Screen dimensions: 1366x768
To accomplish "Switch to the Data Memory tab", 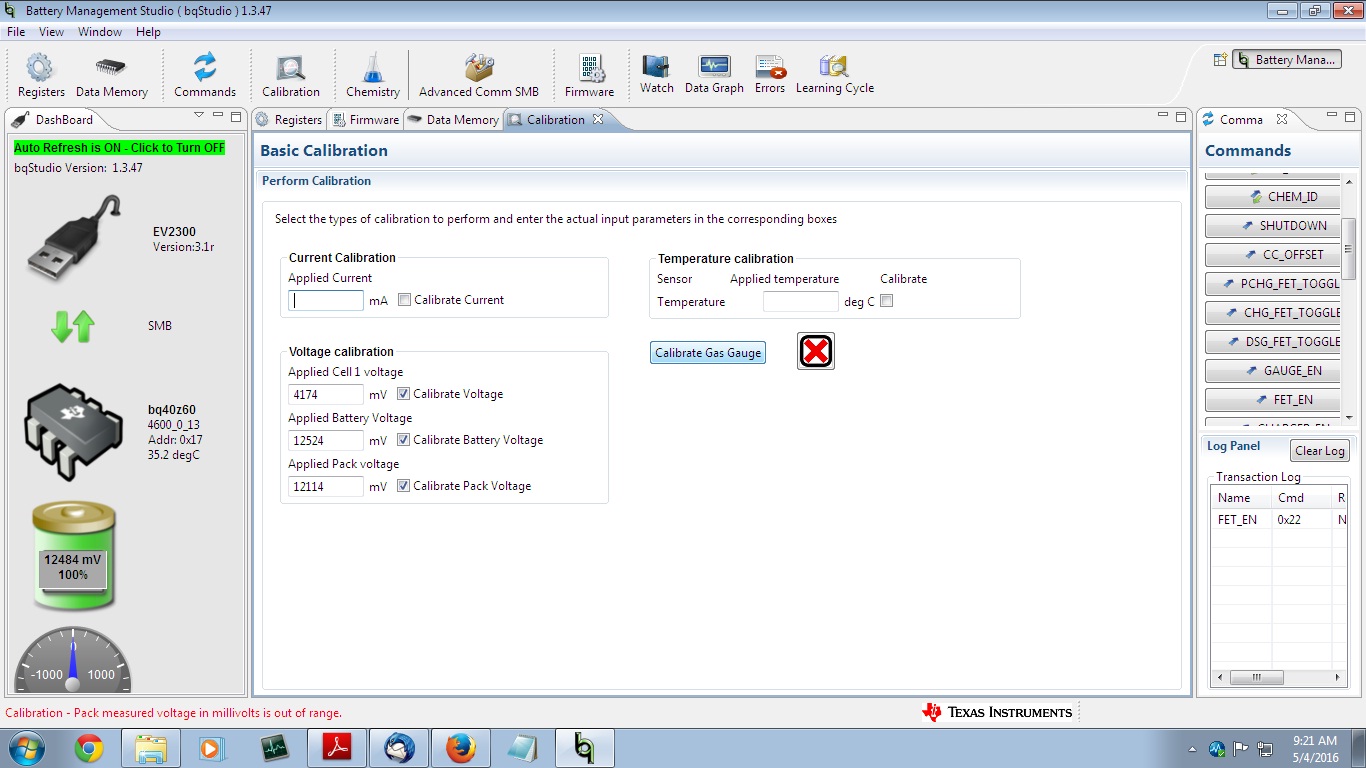I will (453, 120).
